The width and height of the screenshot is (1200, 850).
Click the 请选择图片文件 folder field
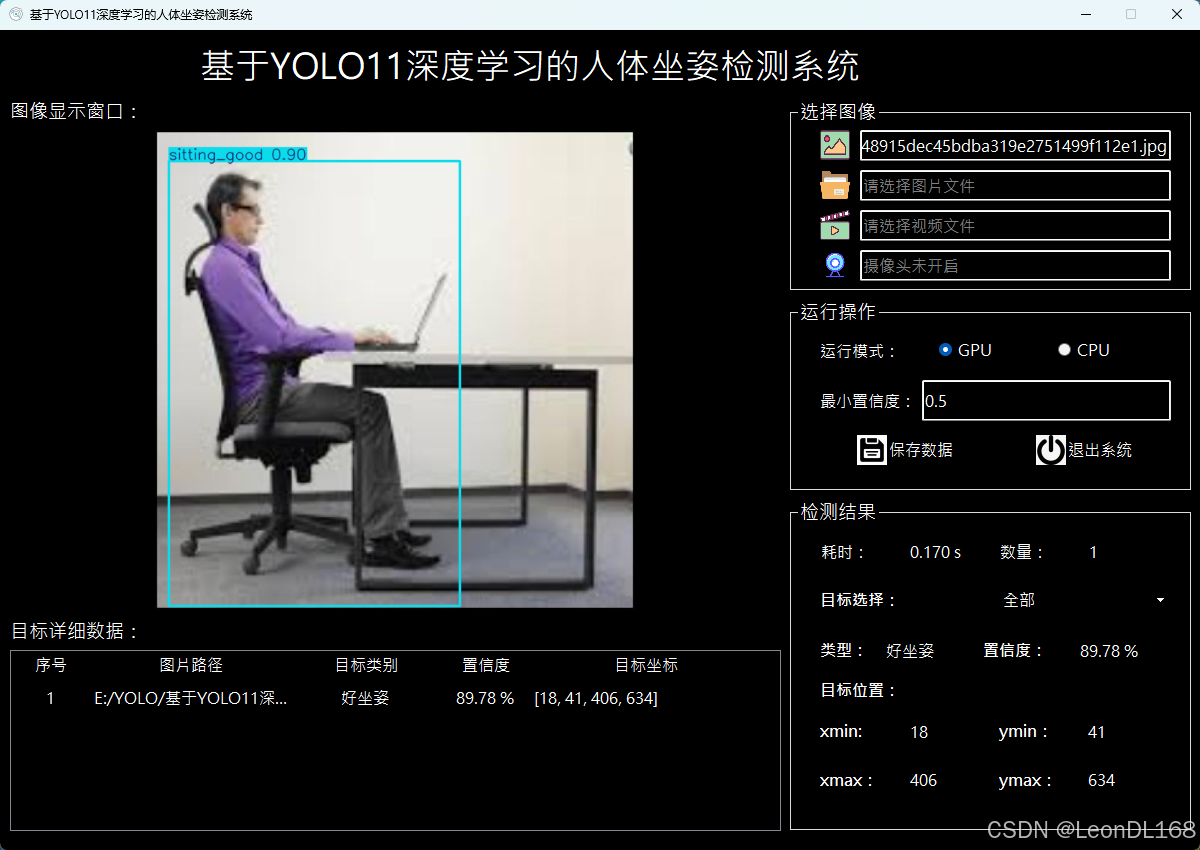1015,186
